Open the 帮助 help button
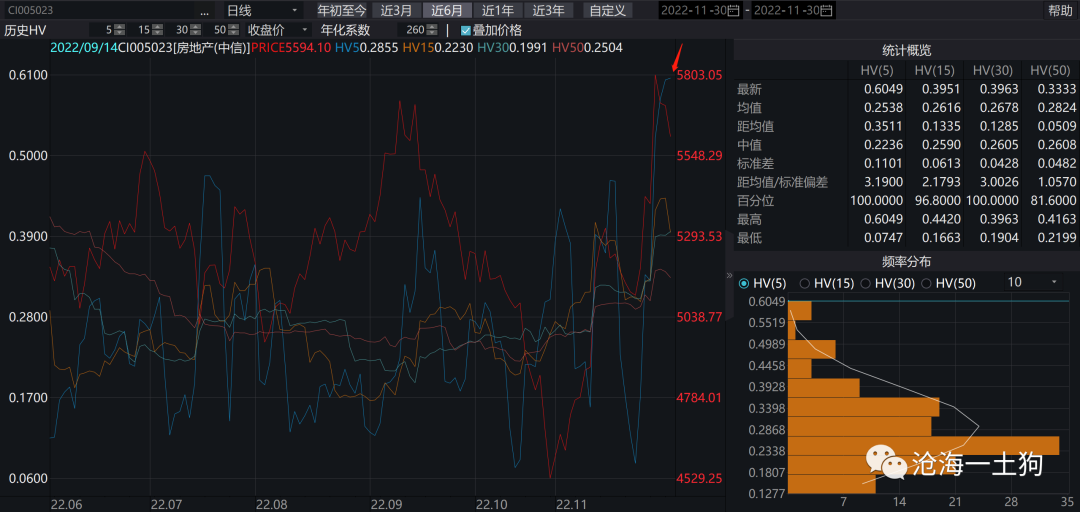This screenshot has height=512, width=1080. (x=1059, y=11)
